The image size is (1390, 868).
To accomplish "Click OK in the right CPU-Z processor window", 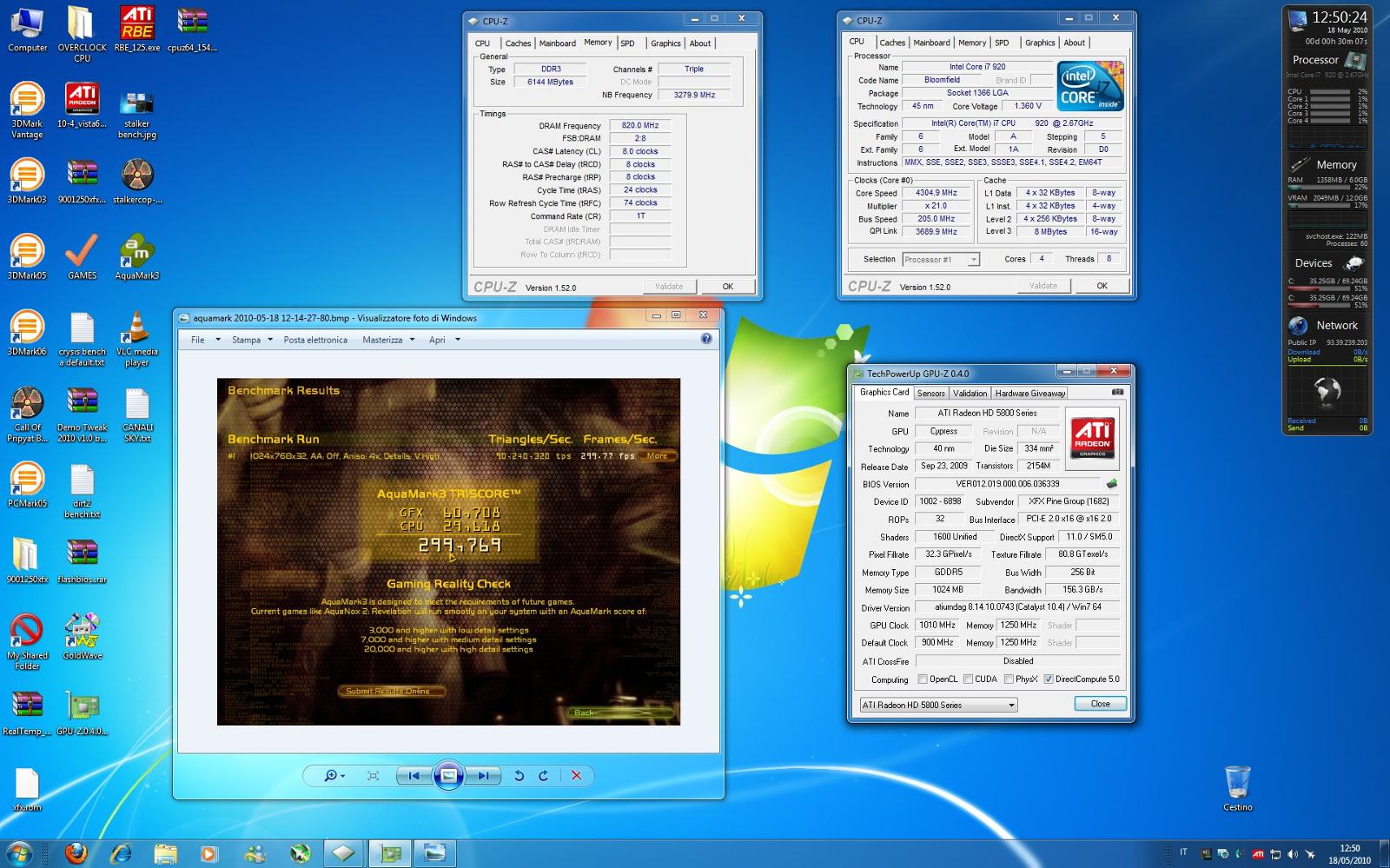I will (x=1102, y=285).
